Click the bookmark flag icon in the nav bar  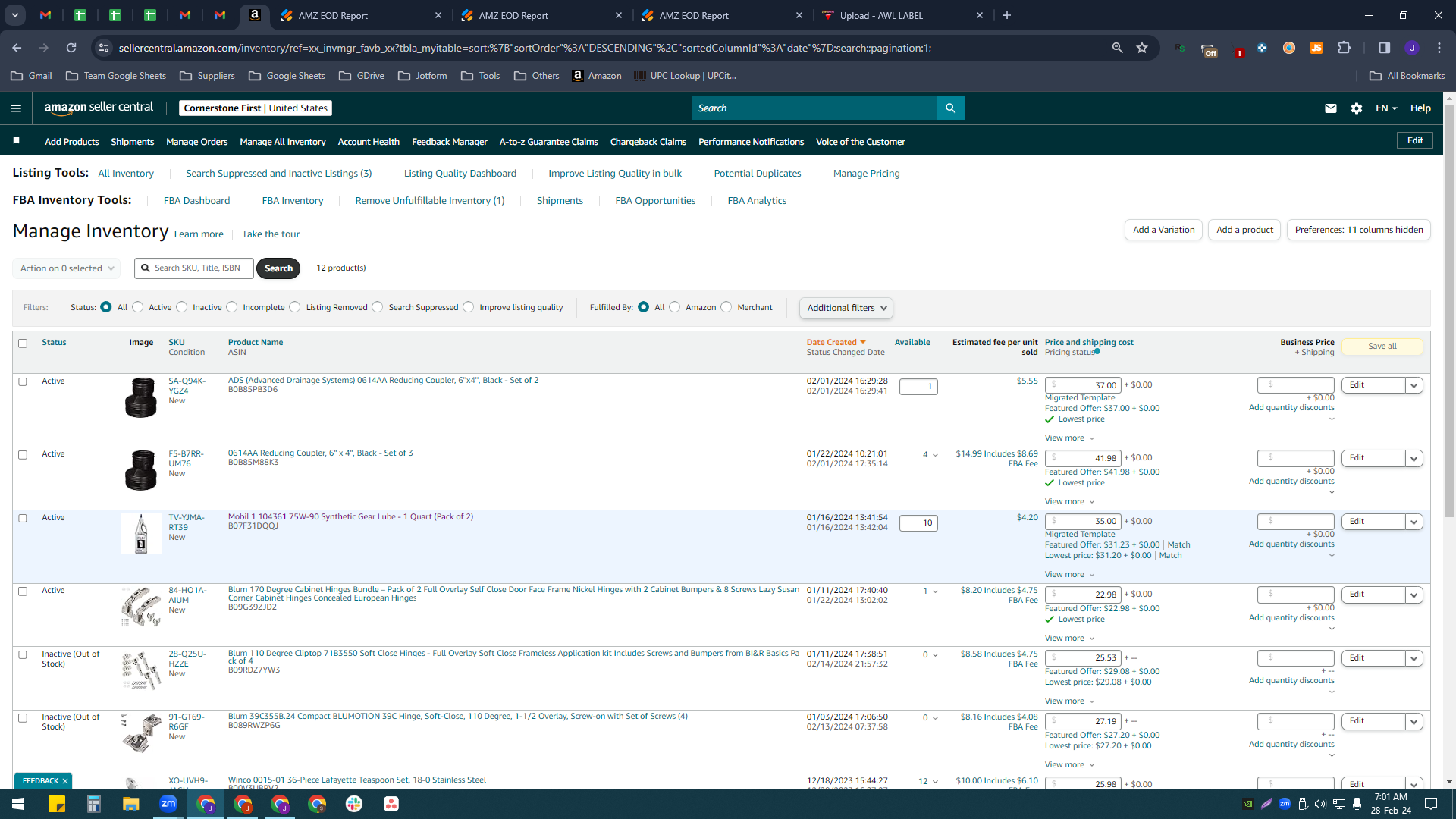17,141
